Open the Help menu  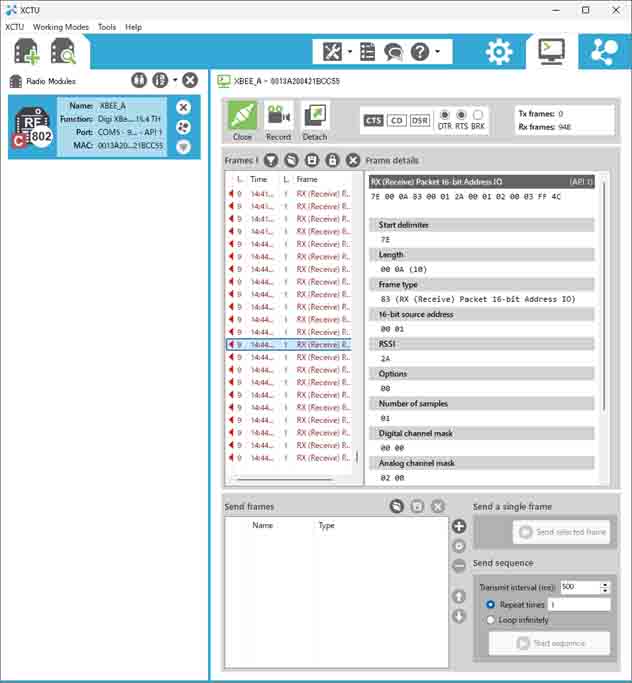(x=133, y=27)
